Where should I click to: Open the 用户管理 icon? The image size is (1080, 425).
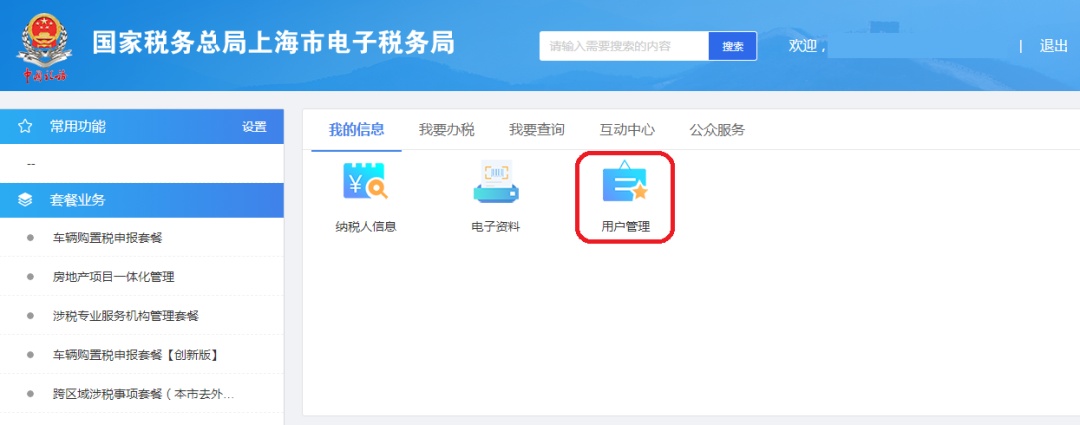click(x=625, y=182)
